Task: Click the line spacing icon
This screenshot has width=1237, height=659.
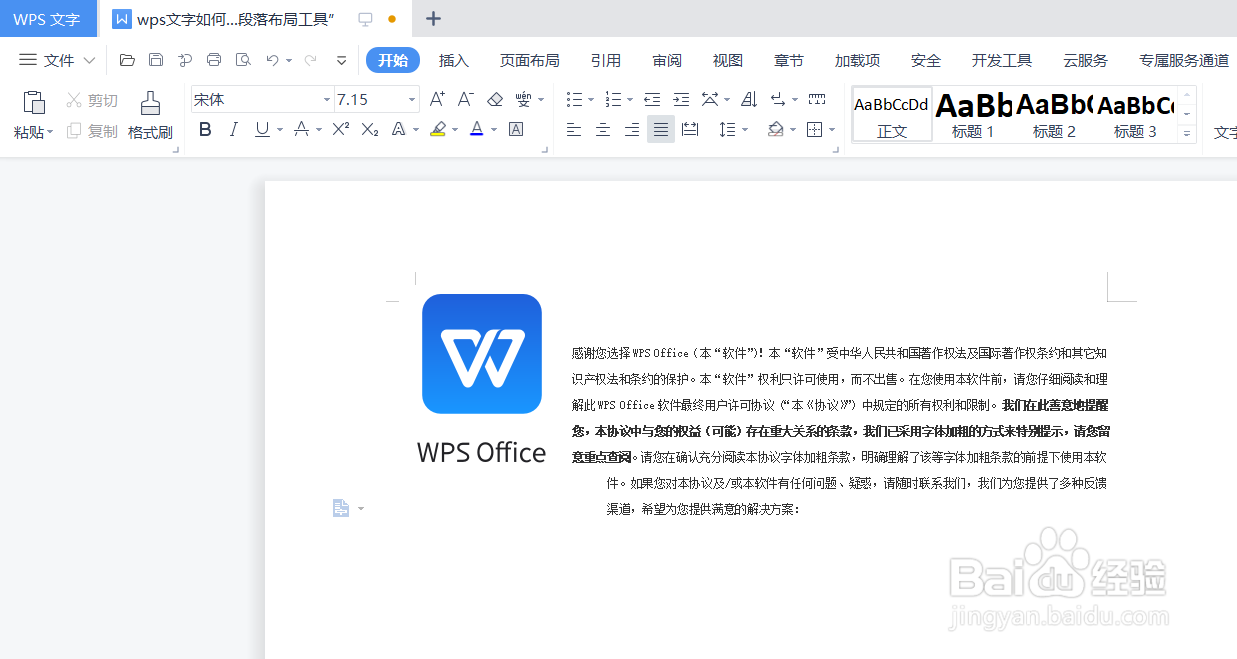Action: 728,129
